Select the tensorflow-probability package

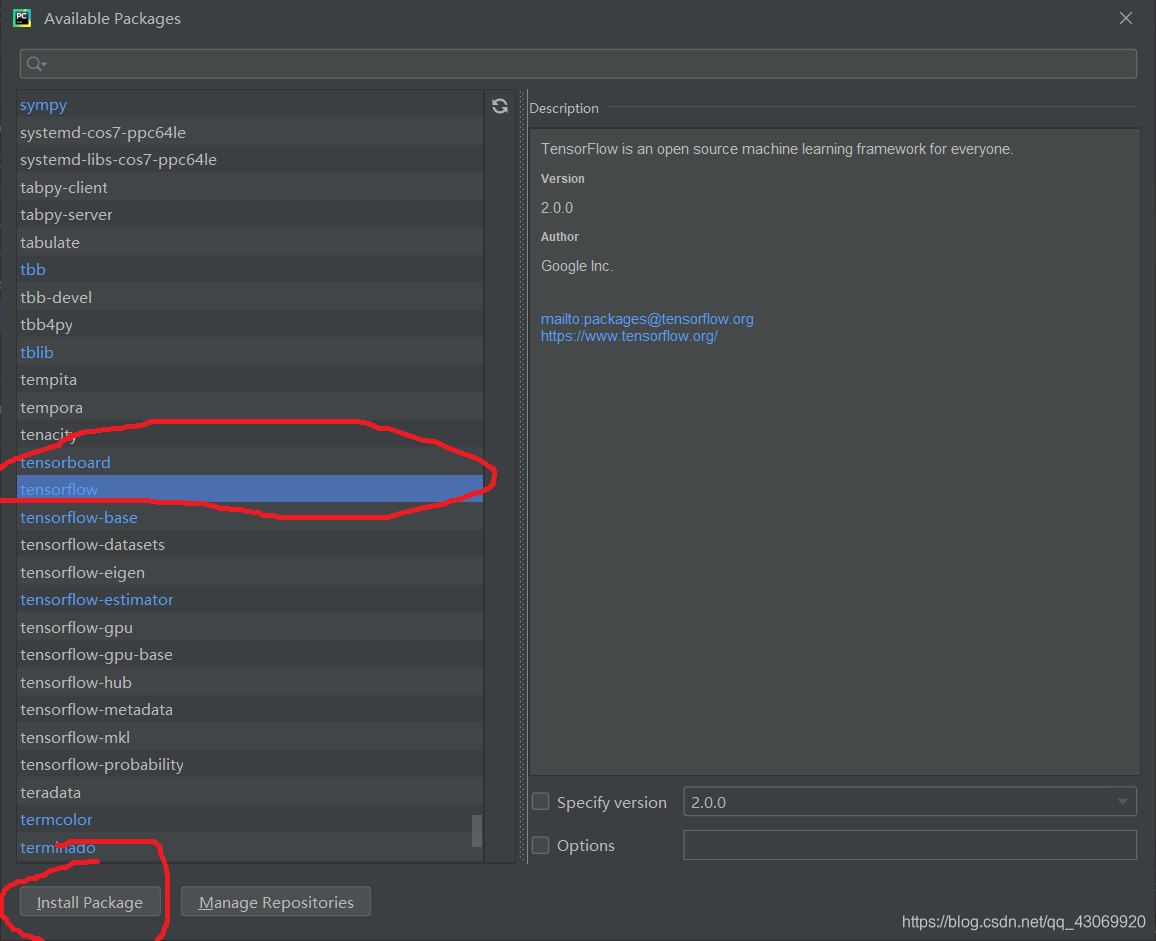click(250, 764)
